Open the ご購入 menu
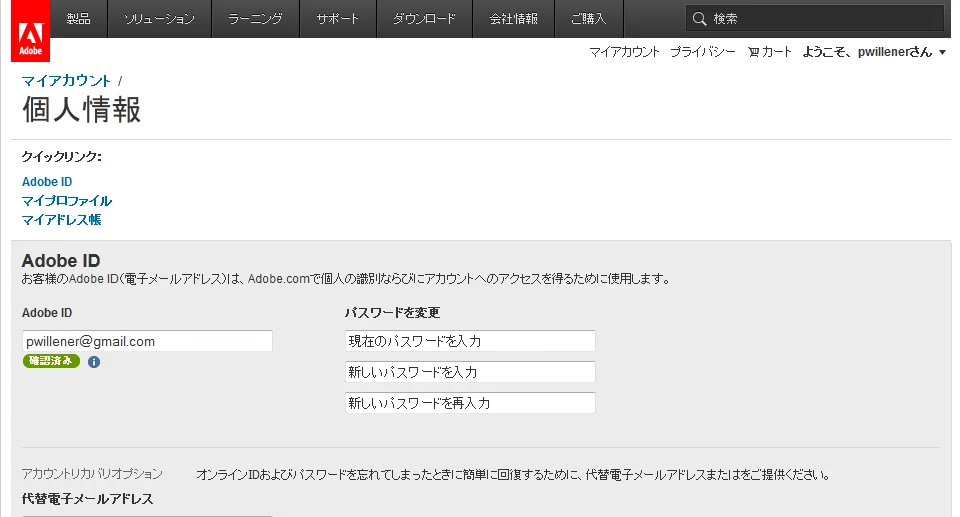 click(588, 19)
